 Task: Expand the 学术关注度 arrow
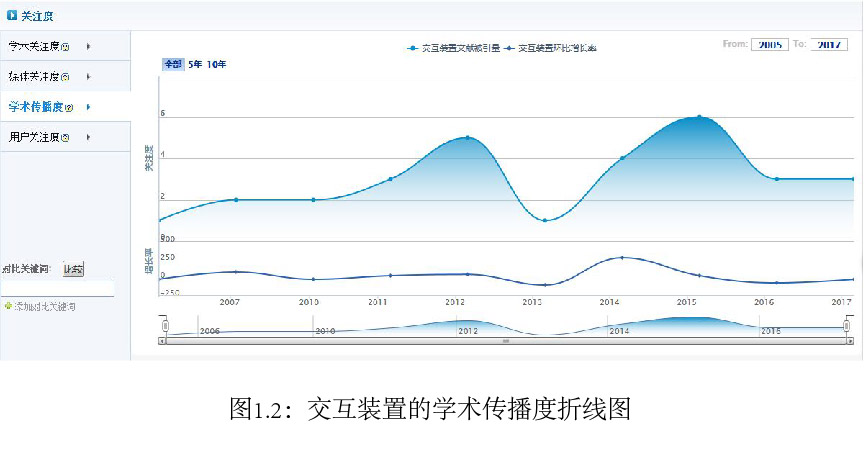88,46
